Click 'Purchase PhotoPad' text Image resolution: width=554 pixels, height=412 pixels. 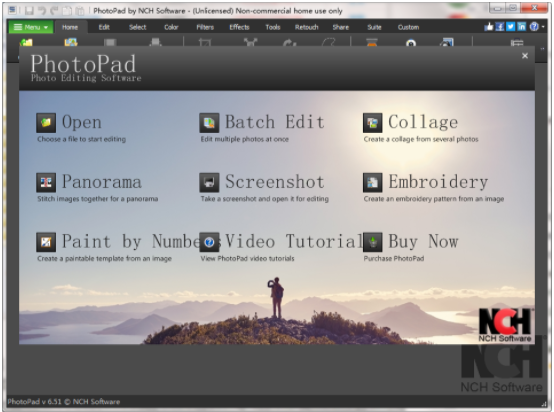tap(394, 259)
